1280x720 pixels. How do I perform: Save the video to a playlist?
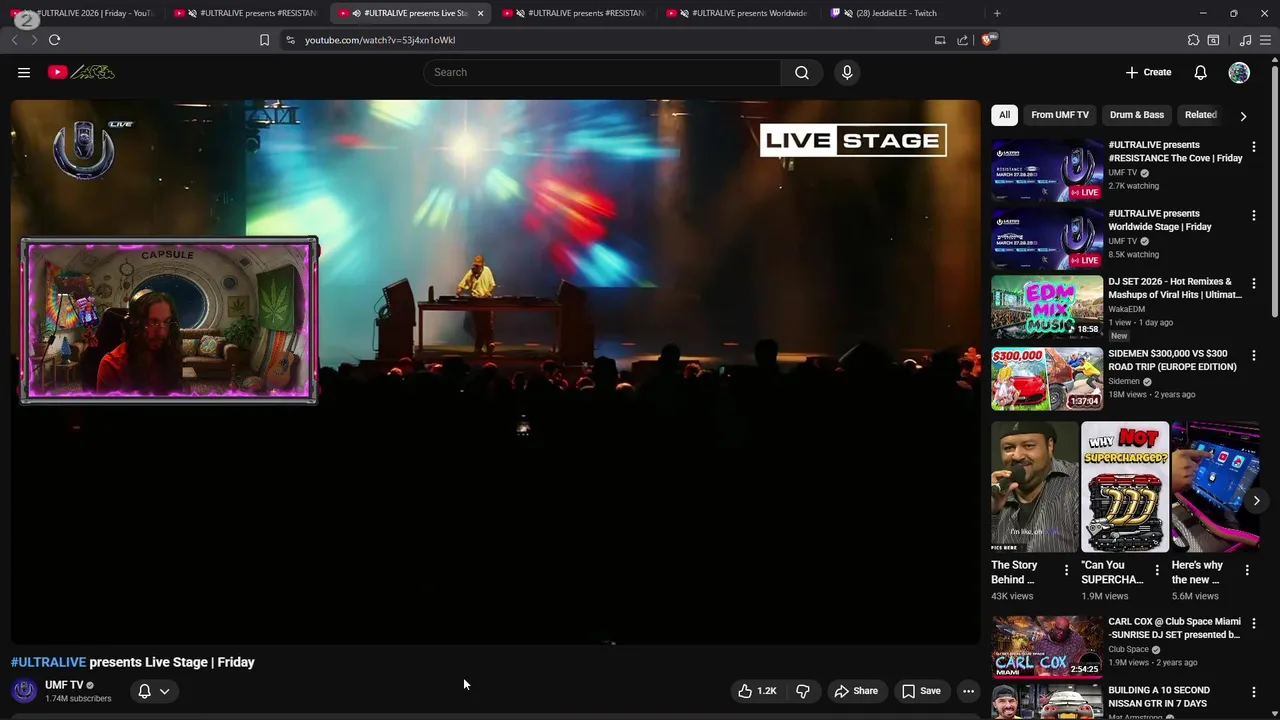[x=921, y=691]
